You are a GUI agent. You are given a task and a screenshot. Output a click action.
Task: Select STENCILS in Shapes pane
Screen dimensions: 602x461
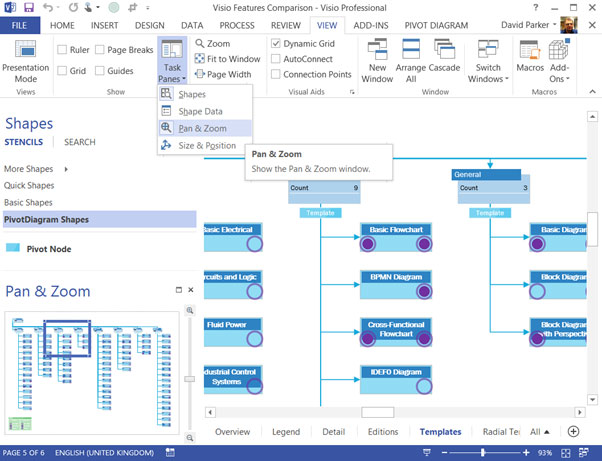click(x=24, y=142)
